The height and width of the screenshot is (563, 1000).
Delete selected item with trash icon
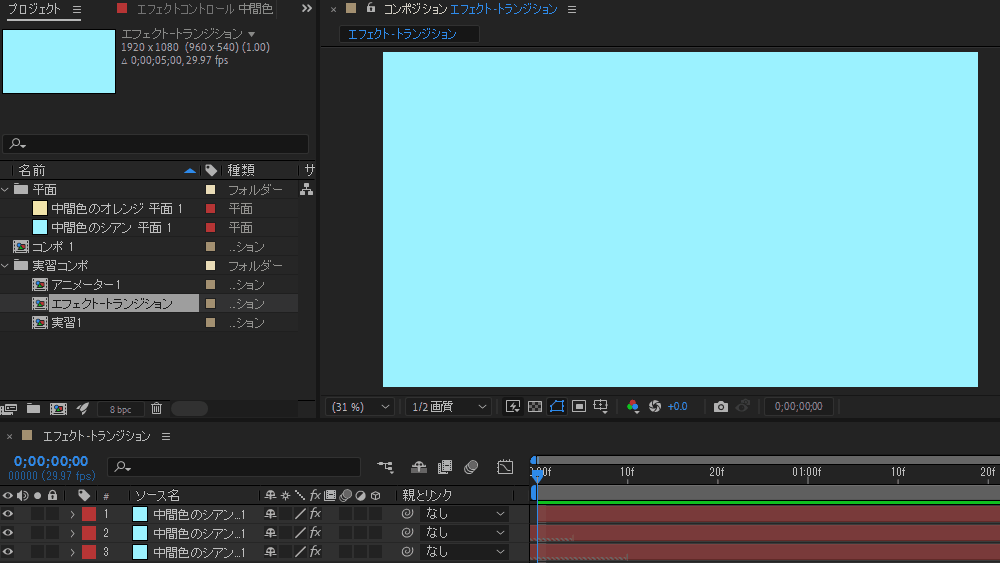tap(156, 409)
